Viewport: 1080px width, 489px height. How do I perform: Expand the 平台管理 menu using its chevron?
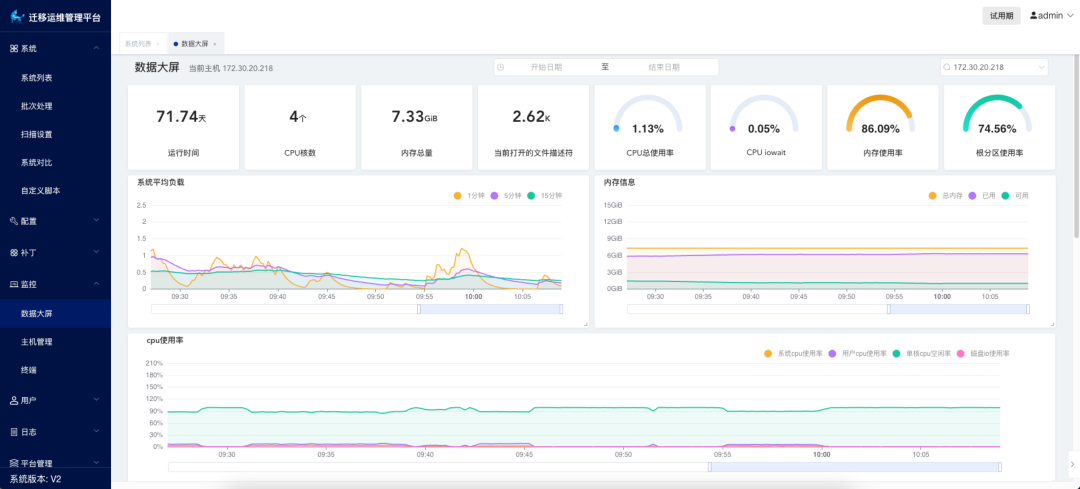click(96, 463)
